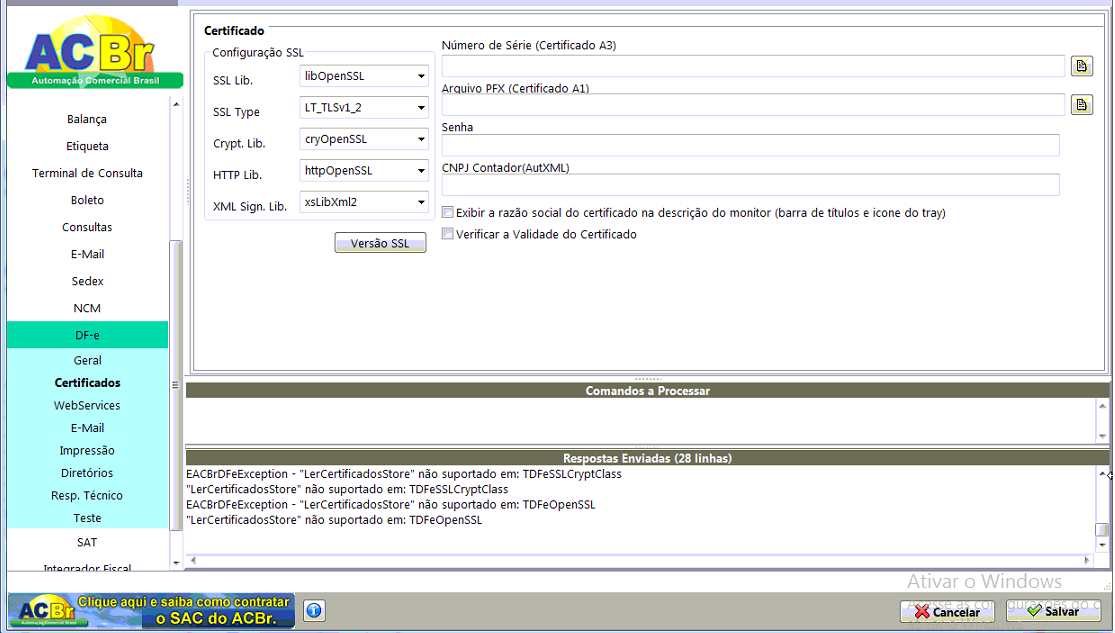Toggle Verificar a Validade do Certificado
Screen dimensions: 1115x633
(447, 233)
